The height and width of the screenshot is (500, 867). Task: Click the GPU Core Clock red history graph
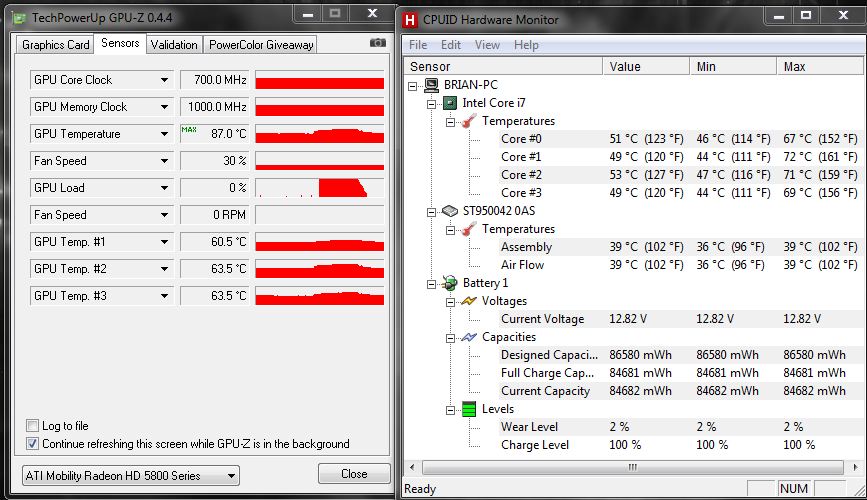pos(320,80)
